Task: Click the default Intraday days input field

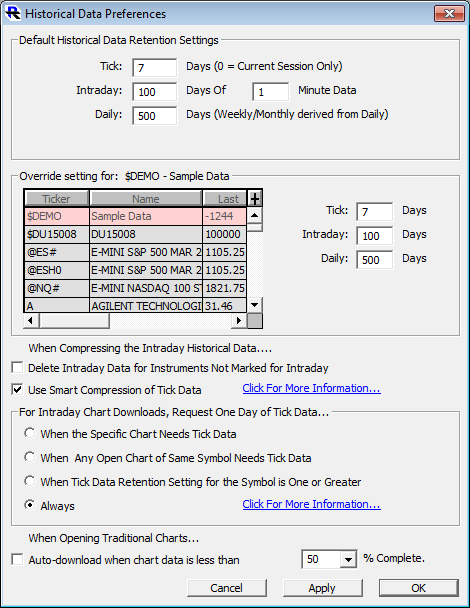Action: (154, 92)
